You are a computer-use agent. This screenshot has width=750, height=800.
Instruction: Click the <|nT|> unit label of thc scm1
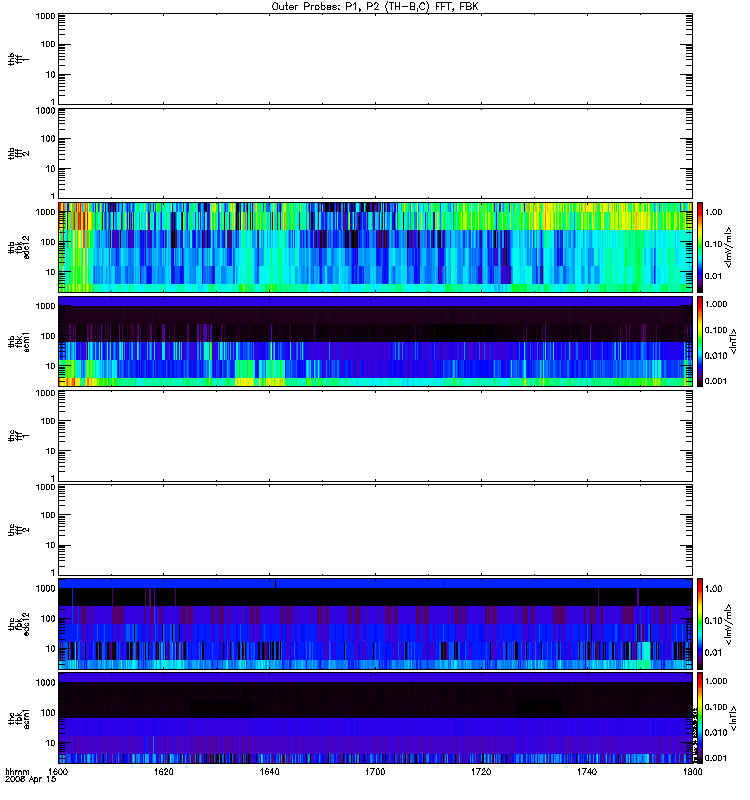[734, 718]
